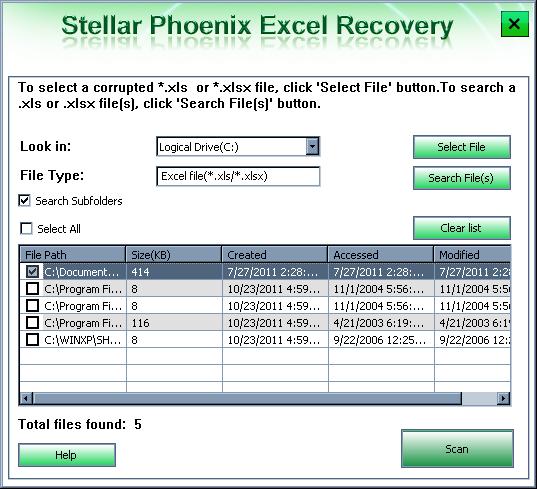Tick the checkbox of the 116 KB file

pyautogui.click(x=32, y=323)
